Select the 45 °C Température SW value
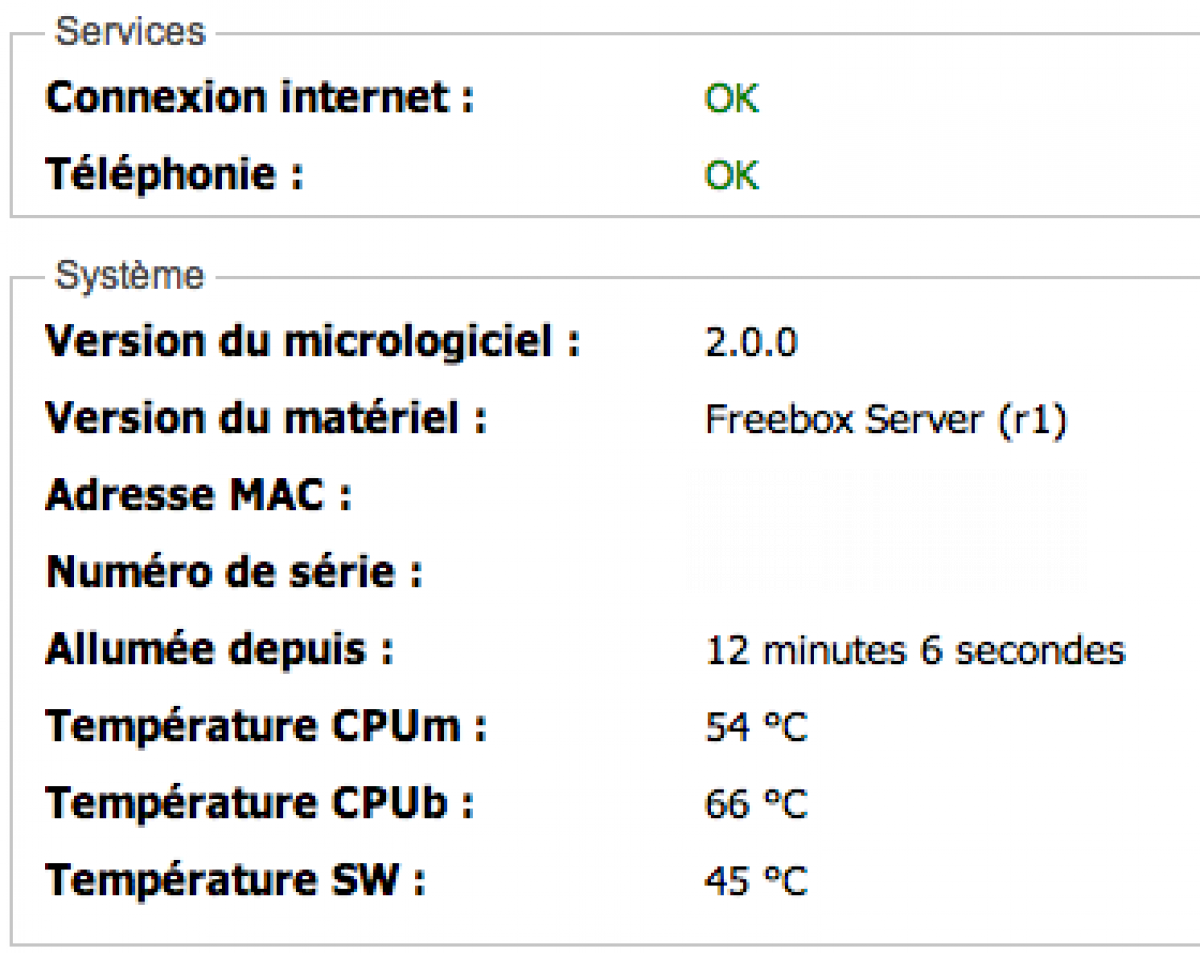 click(x=756, y=882)
